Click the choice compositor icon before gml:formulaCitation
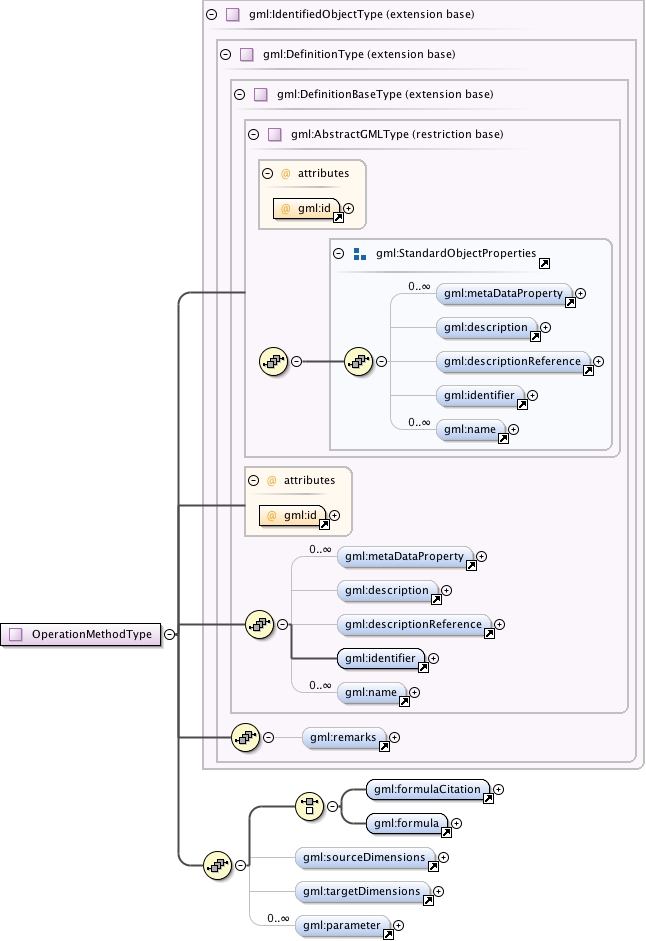Screen dimensions: 646x941 point(310,806)
